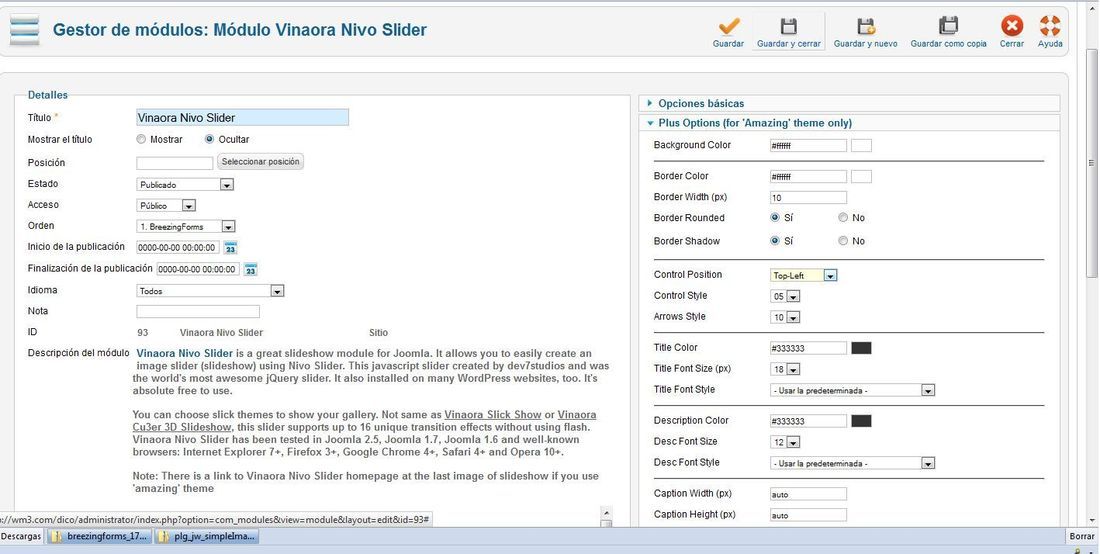Click the Description Color hex field

pyautogui.click(x=808, y=421)
